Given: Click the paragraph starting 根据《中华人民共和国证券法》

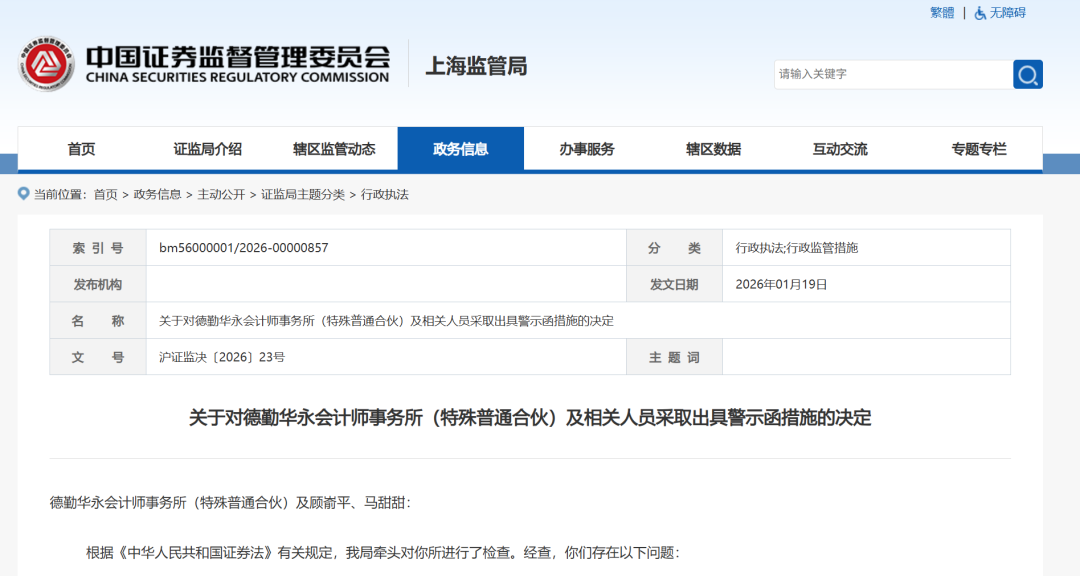Looking at the screenshot, I should coord(383,553).
